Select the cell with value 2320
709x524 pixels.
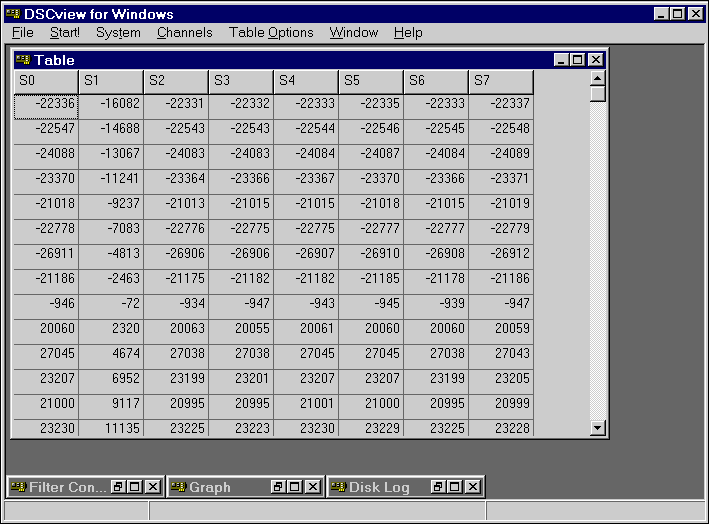pyautogui.click(x=111, y=332)
